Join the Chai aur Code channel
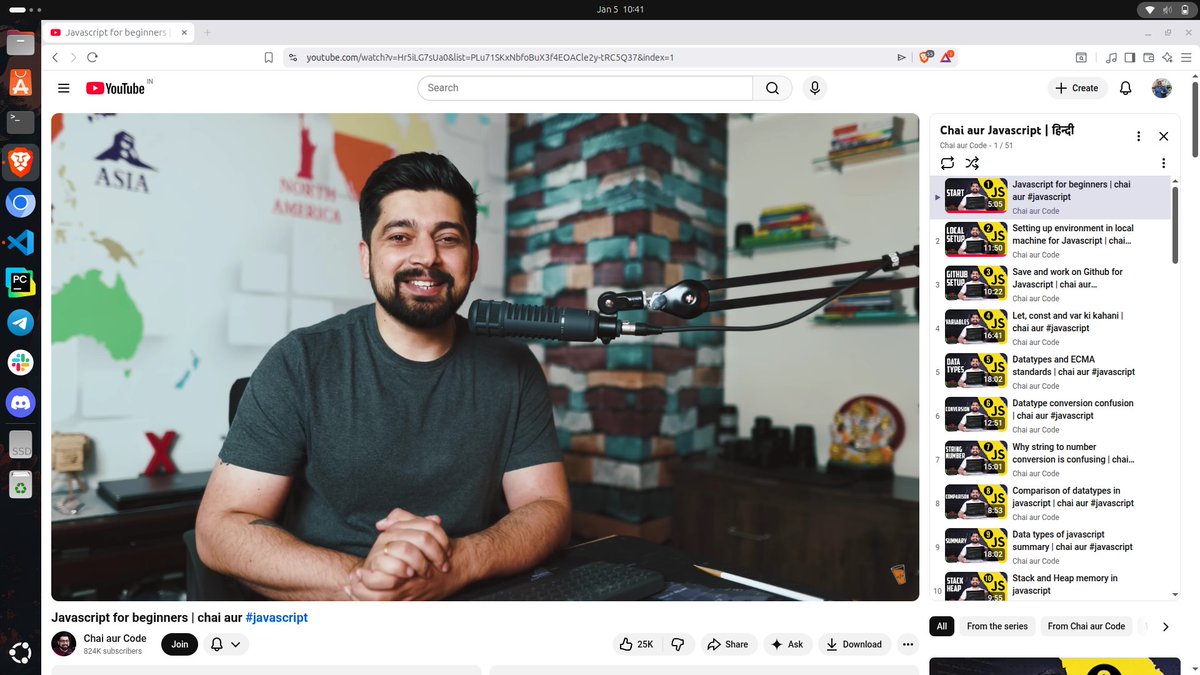The width and height of the screenshot is (1200, 675). pyautogui.click(x=180, y=644)
